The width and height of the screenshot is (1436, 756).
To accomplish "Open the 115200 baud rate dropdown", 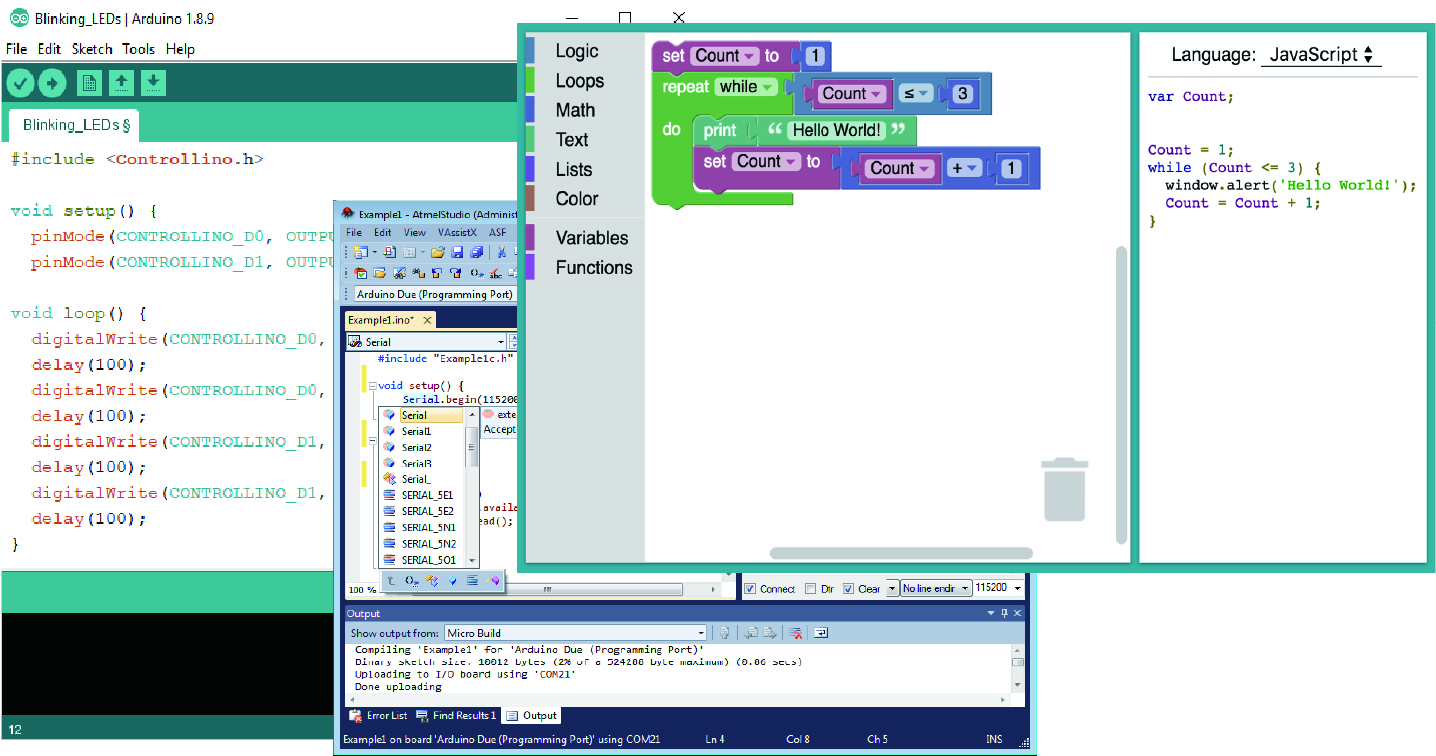I will coord(998,589).
